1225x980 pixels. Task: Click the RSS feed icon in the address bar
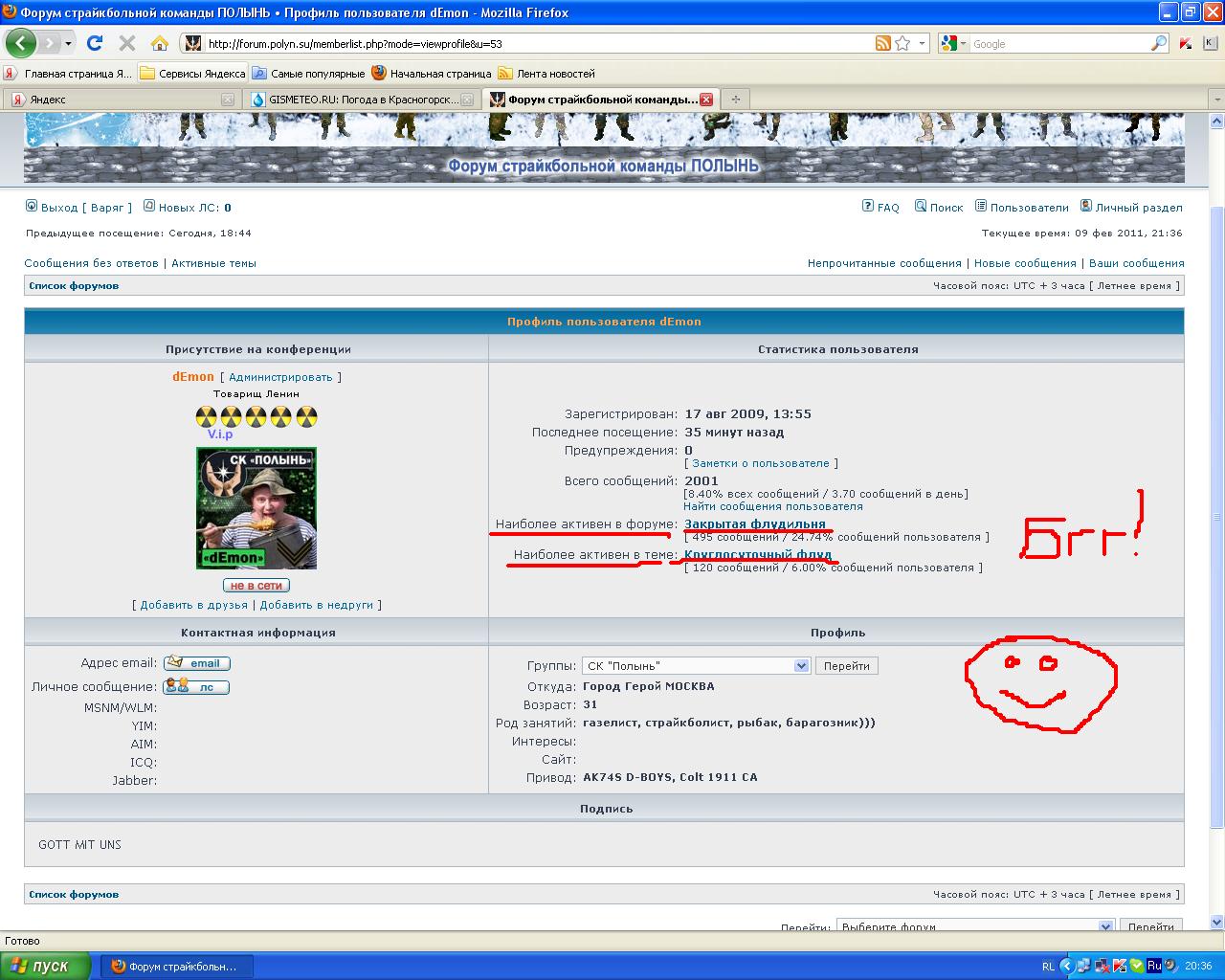pyautogui.click(x=883, y=43)
